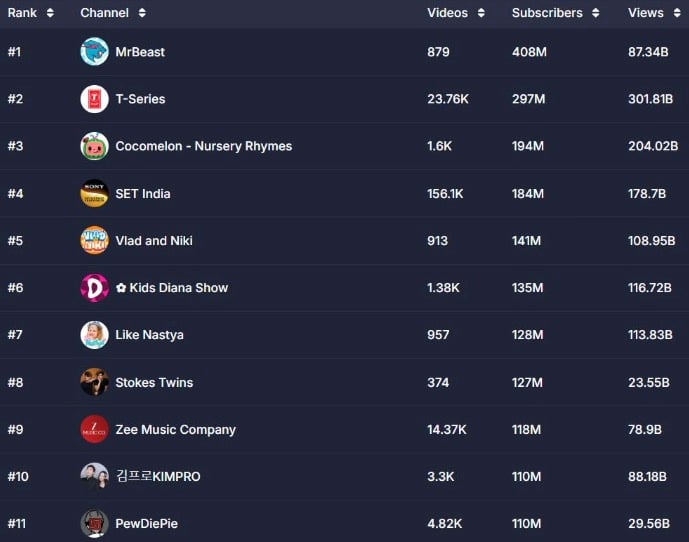
Task: Click the 김프로KIMPRO channel name
Action: coord(158,476)
